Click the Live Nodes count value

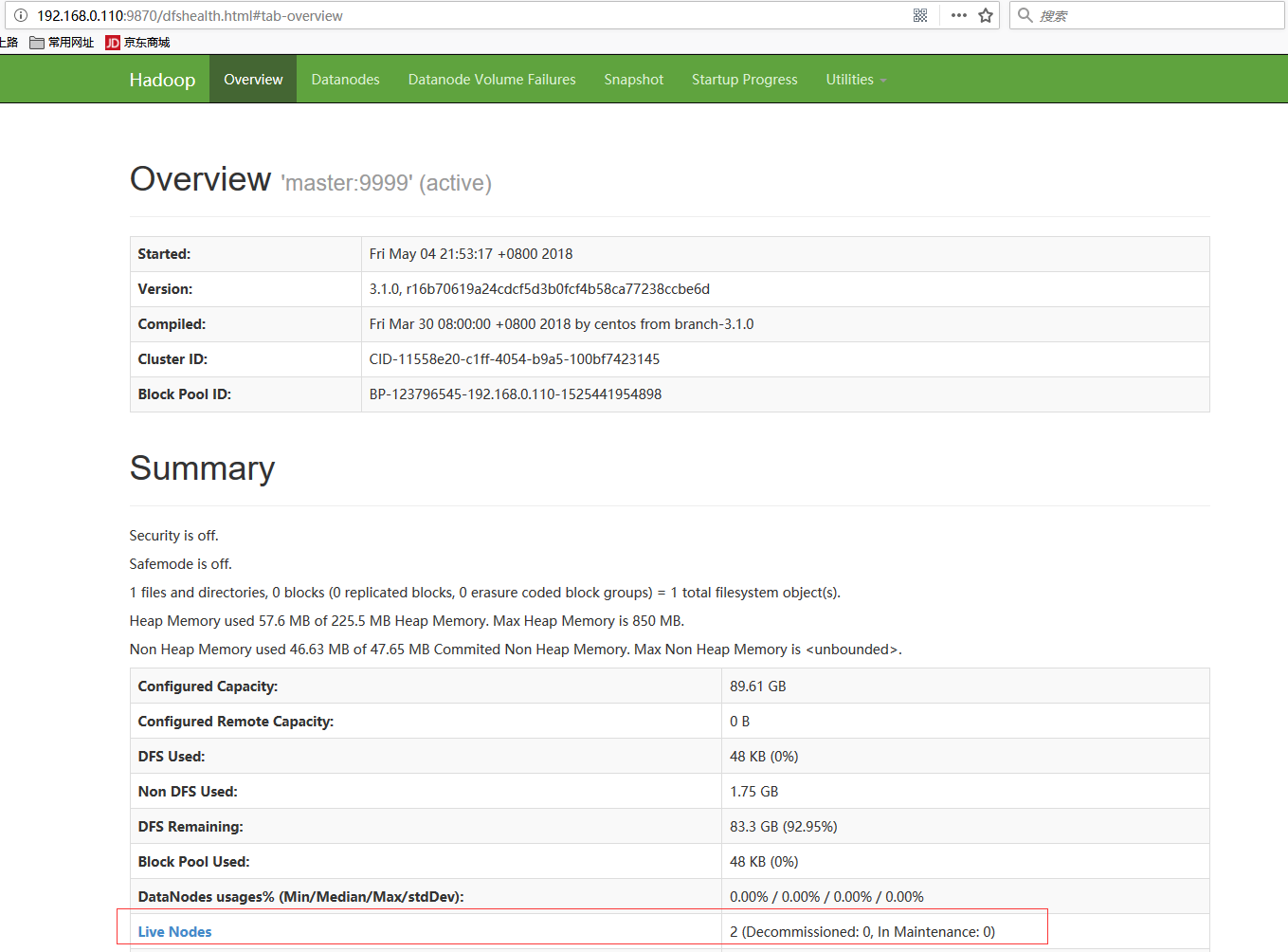[862, 932]
